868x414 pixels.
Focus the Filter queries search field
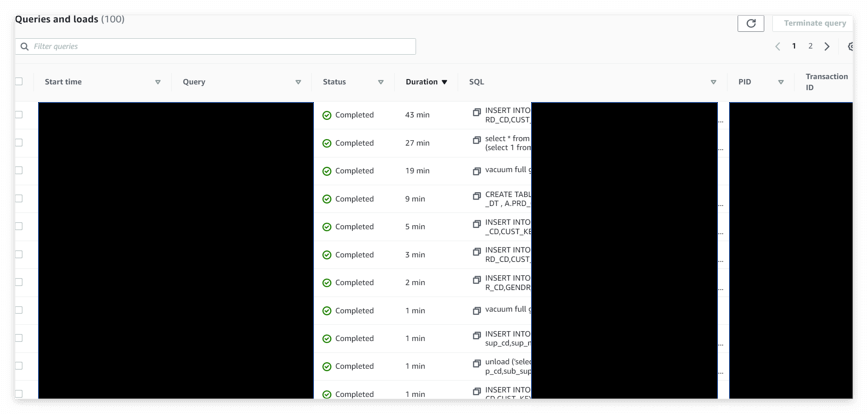click(215, 46)
